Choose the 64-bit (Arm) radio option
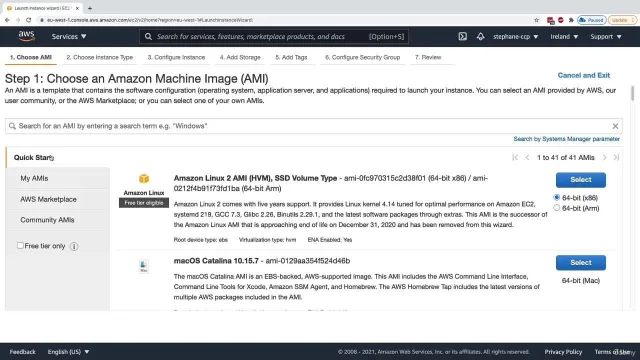 [x=556, y=208]
